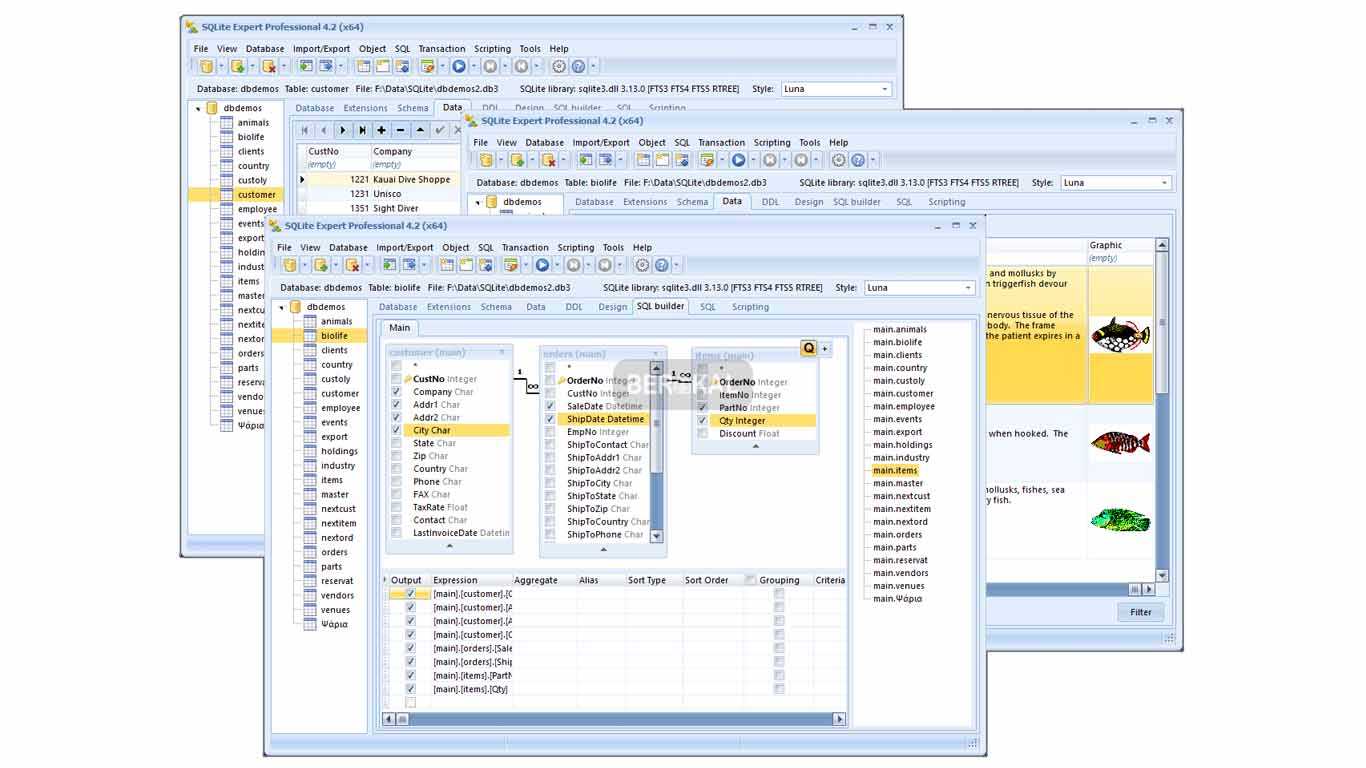Uncheck SaleDate field in orders table box
1366x768 pixels.
[550, 406]
